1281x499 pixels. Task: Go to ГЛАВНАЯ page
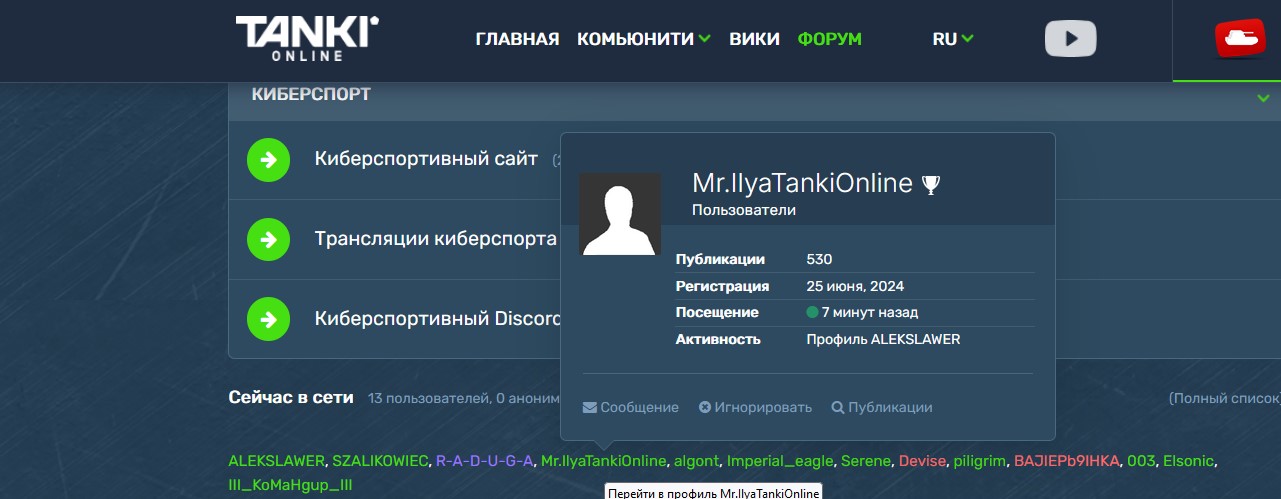point(517,39)
